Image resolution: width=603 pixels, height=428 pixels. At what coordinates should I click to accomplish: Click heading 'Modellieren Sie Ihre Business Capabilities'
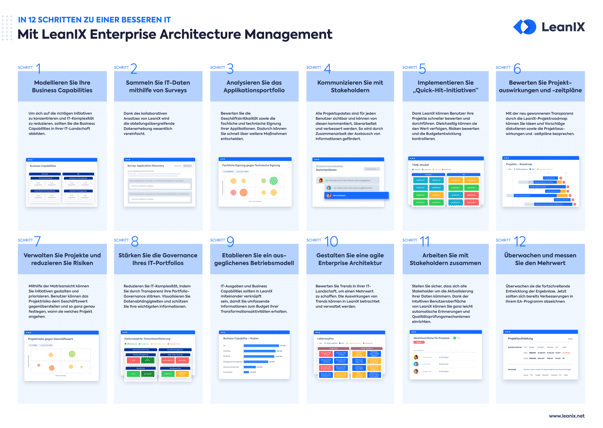click(x=62, y=87)
